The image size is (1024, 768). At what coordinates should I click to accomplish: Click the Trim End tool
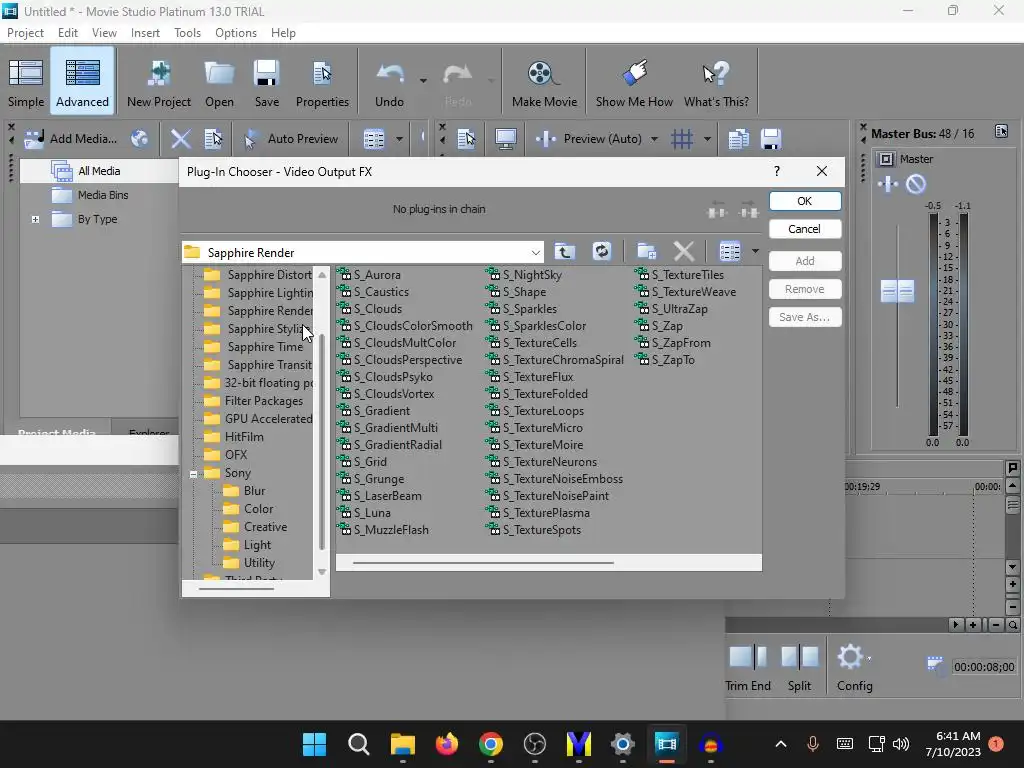pyautogui.click(x=748, y=667)
